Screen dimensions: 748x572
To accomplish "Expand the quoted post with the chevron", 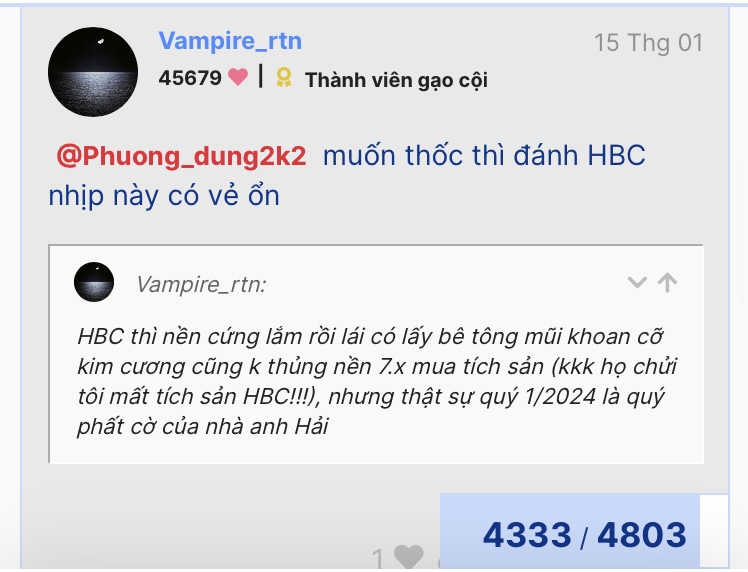I will tap(637, 282).
